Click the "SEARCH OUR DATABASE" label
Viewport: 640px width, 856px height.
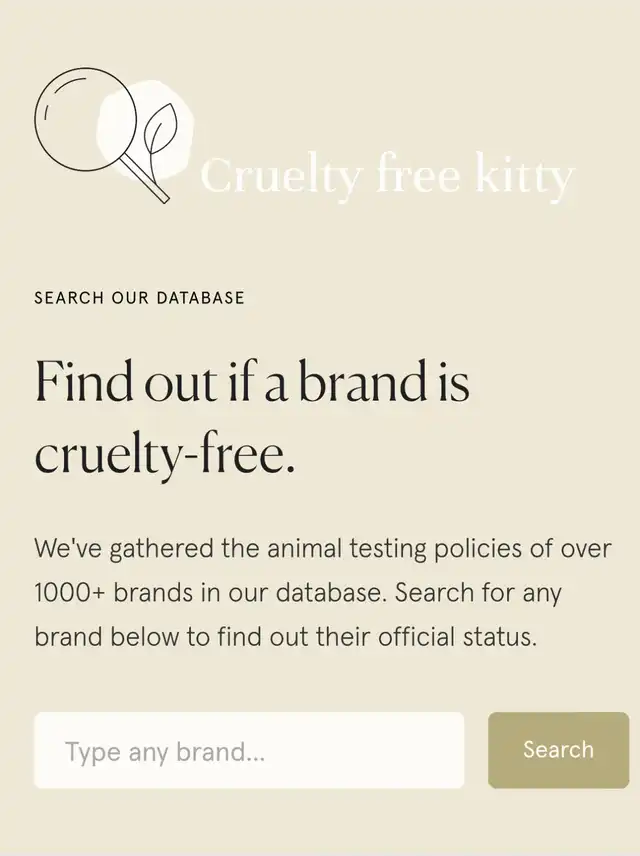coord(139,298)
